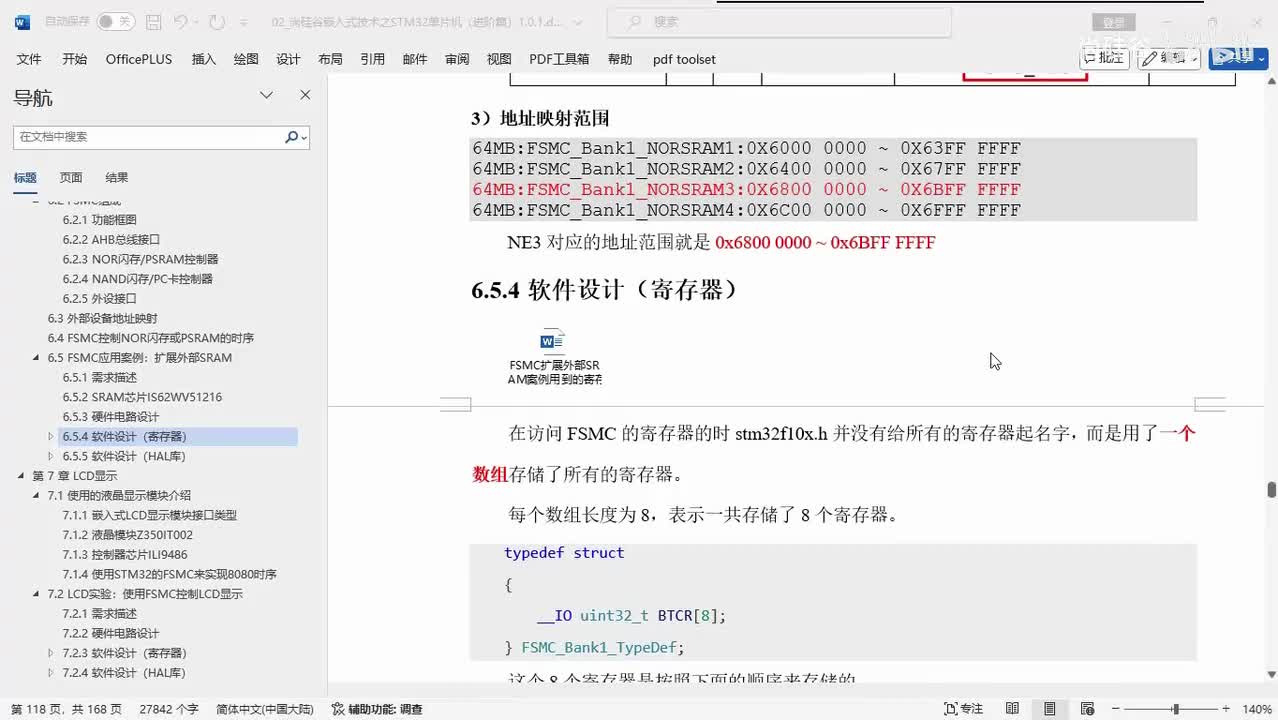
Task: Switch to Print Layout view icon
Action: pos(1049,709)
